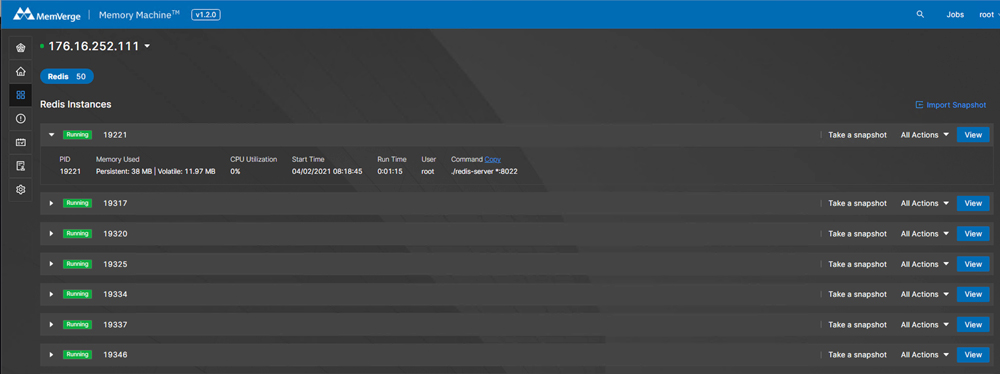Screen dimensions: 1000x374
Task: Take a snapshot of instance 19325
Action: [x=857, y=264]
